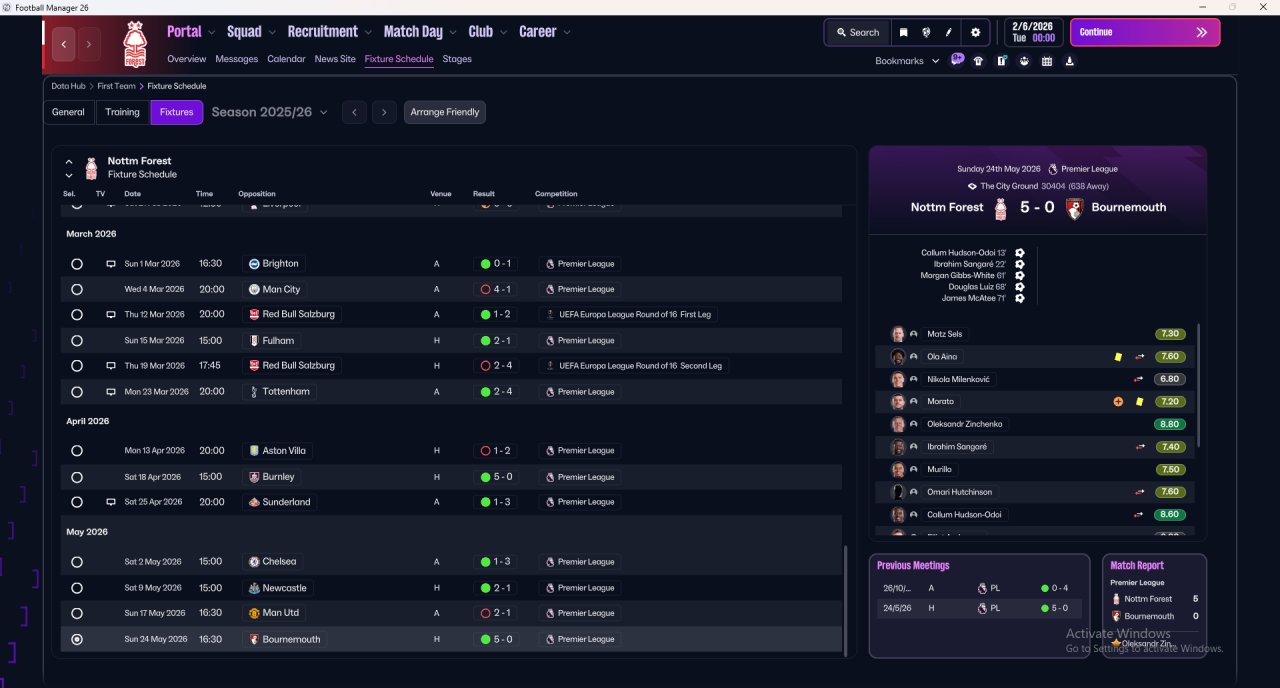This screenshot has height=688, width=1280.
Task: Click Oleksandr Zinchenko's 8.80 rating badge
Action: pos(1169,424)
